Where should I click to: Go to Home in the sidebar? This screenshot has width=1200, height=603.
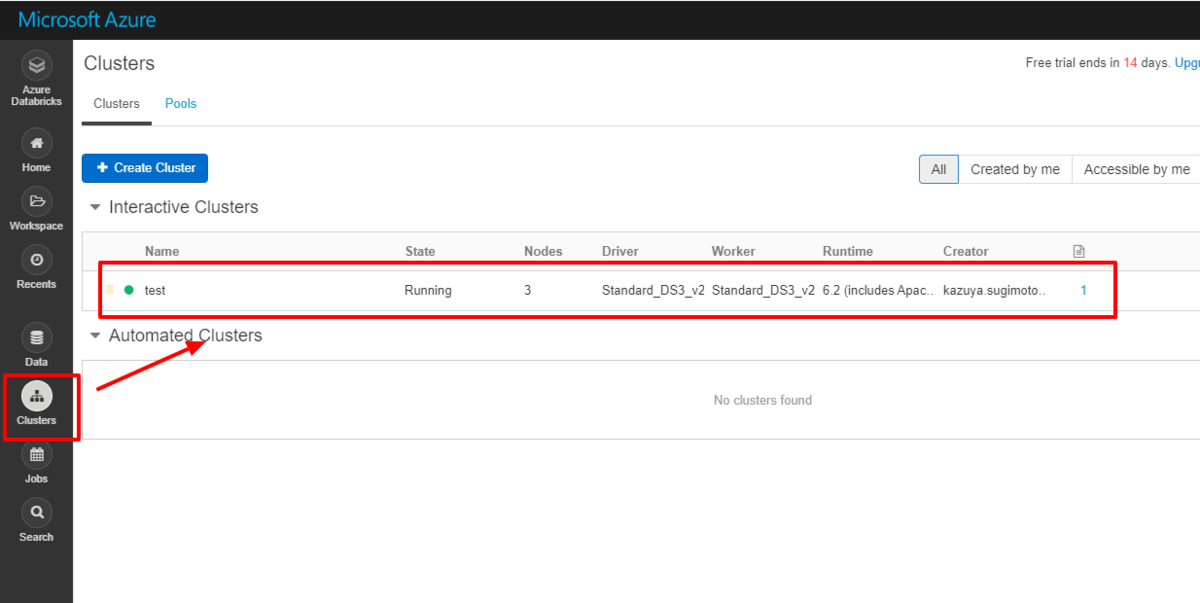tap(37, 143)
